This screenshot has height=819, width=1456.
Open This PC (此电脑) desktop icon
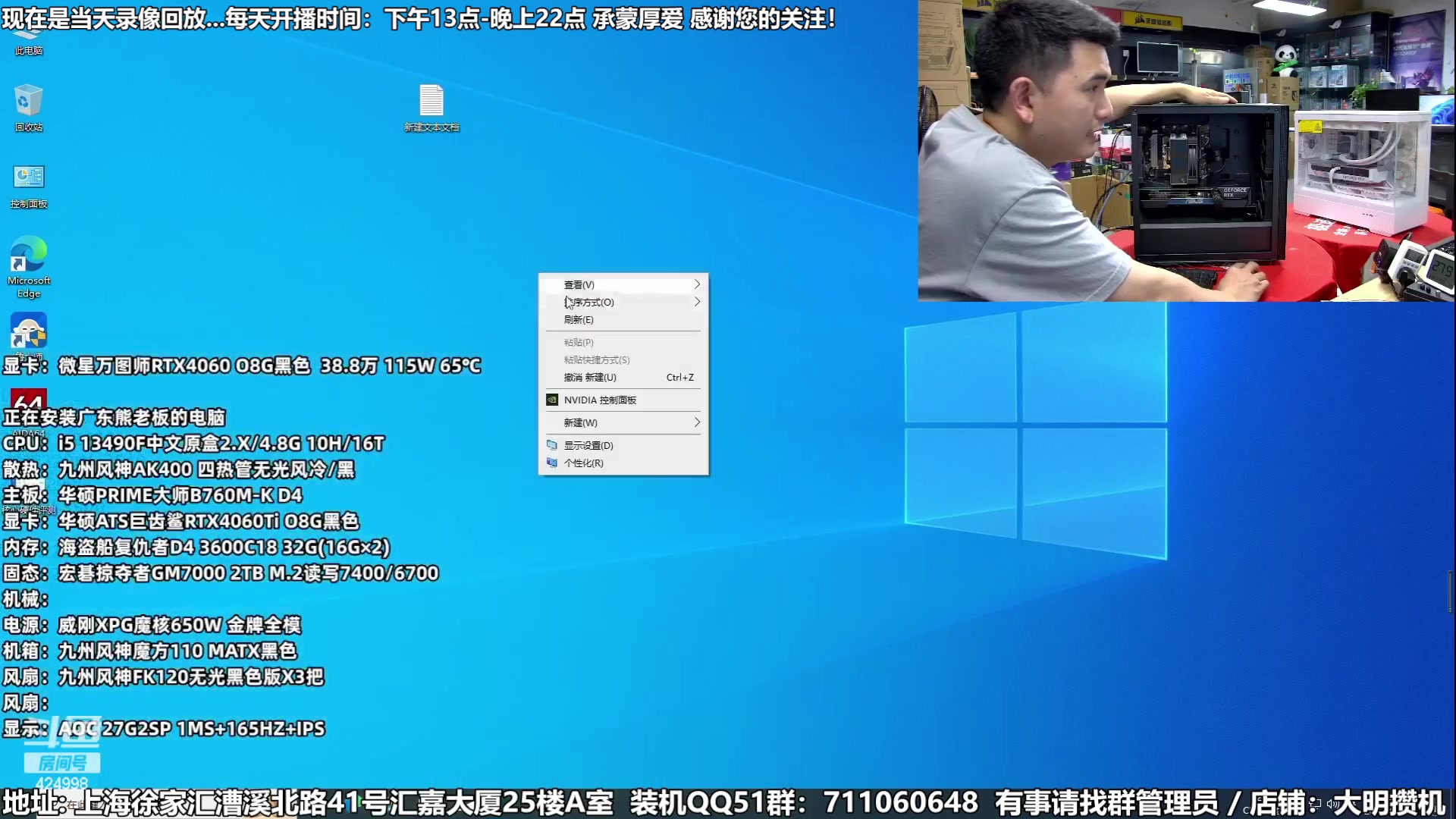28,34
